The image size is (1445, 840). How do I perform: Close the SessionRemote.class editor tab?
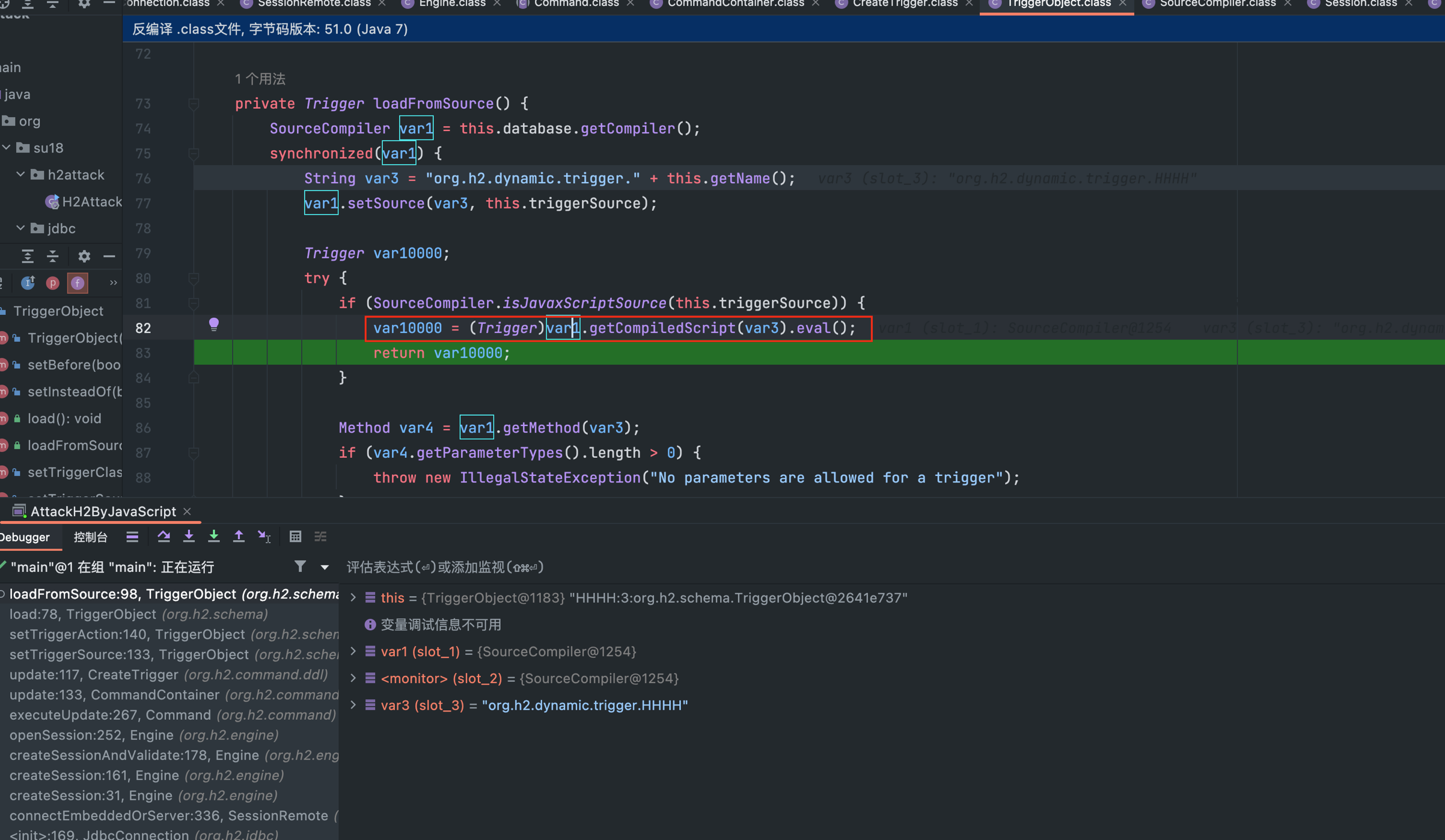382,4
